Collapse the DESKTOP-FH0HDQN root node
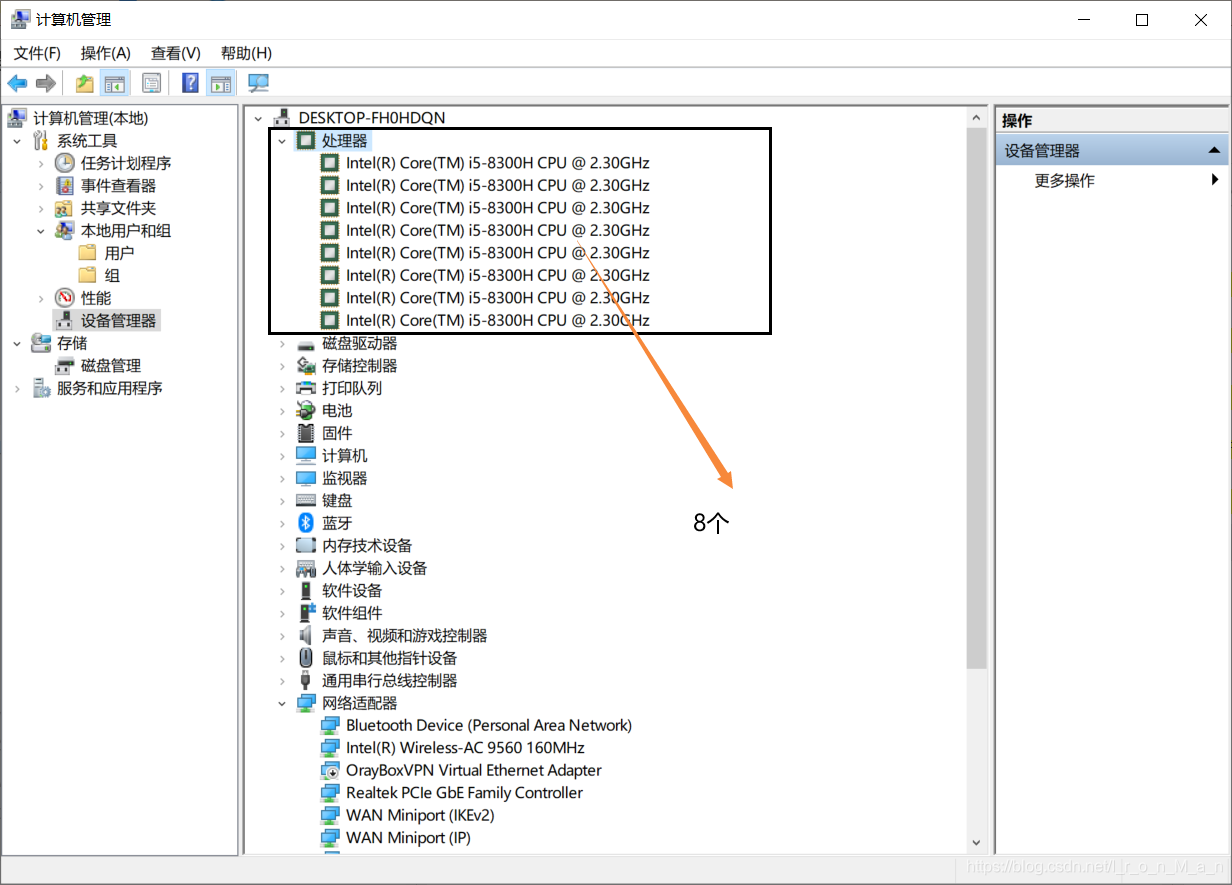Image resolution: width=1232 pixels, height=885 pixels. (258, 118)
